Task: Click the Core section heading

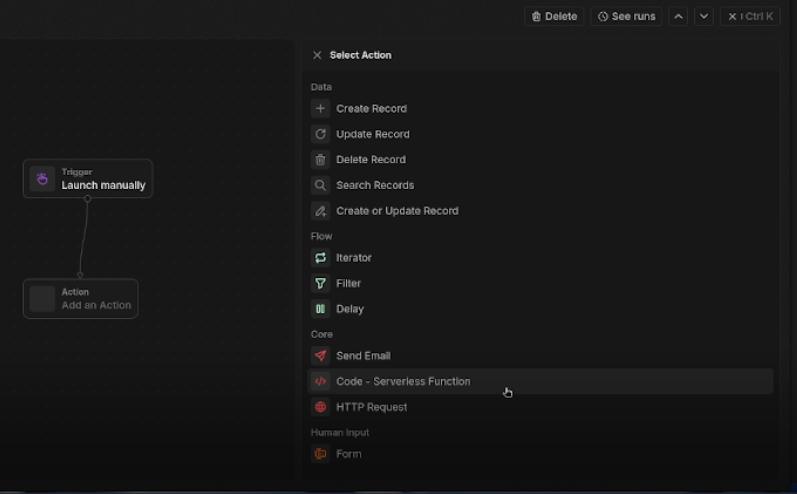Action: pos(322,334)
